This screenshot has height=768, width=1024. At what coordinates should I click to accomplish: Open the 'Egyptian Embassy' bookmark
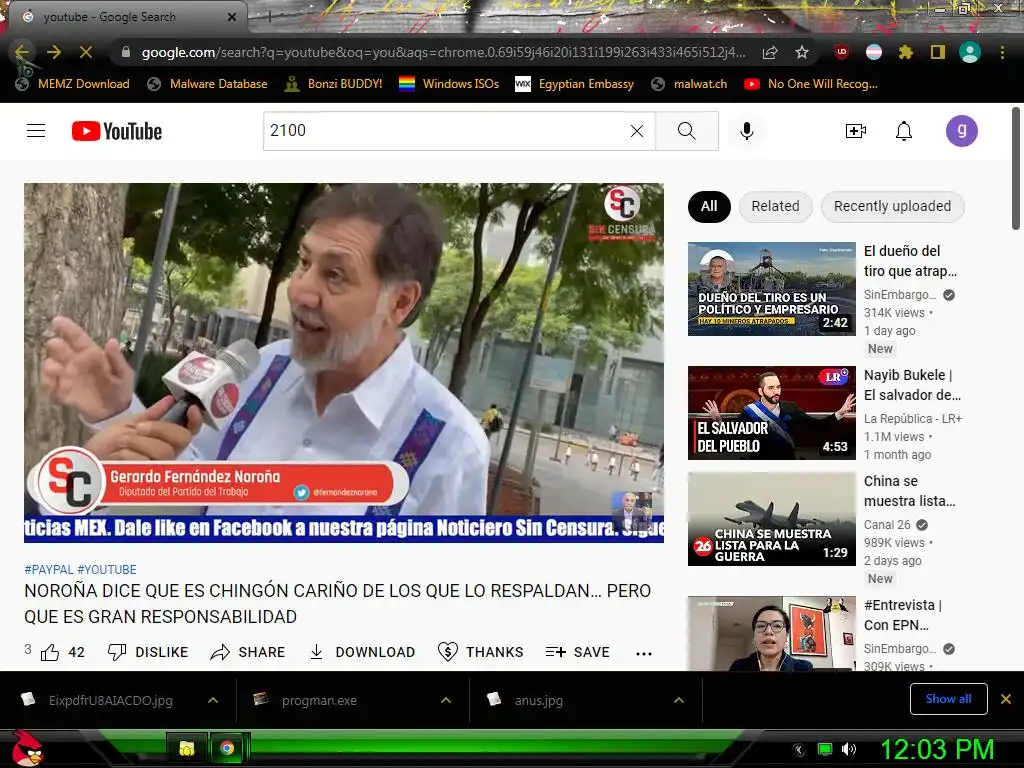[x=575, y=84]
